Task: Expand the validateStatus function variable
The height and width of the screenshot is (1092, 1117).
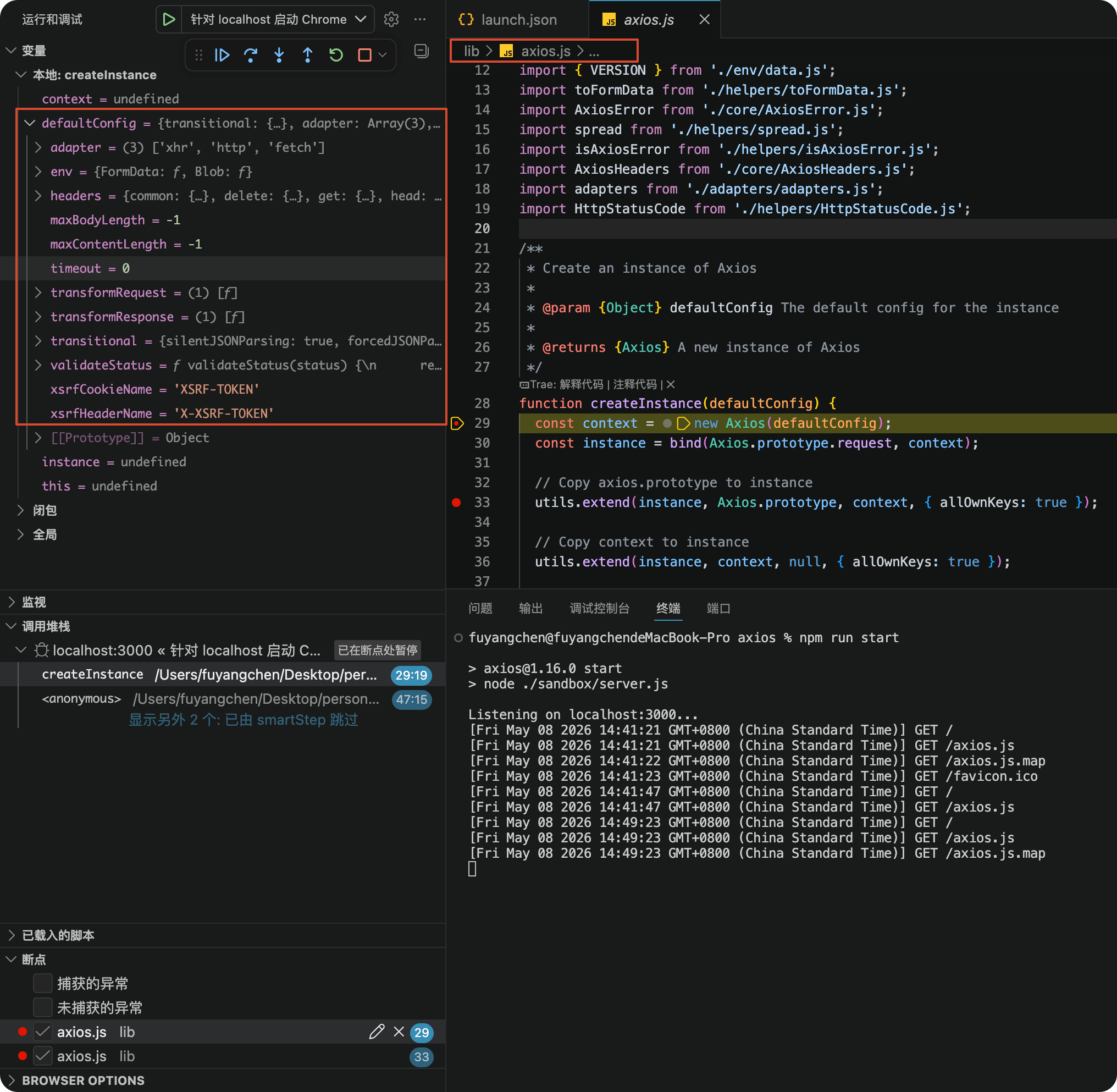Action: (x=38, y=365)
